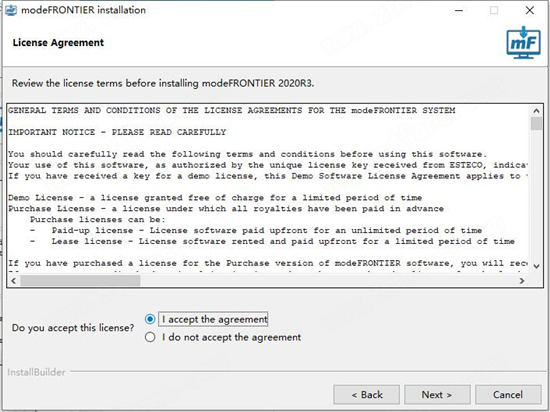Click the modeFRONTIER mF logo icon
The width and height of the screenshot is (550, 412).
523,42
